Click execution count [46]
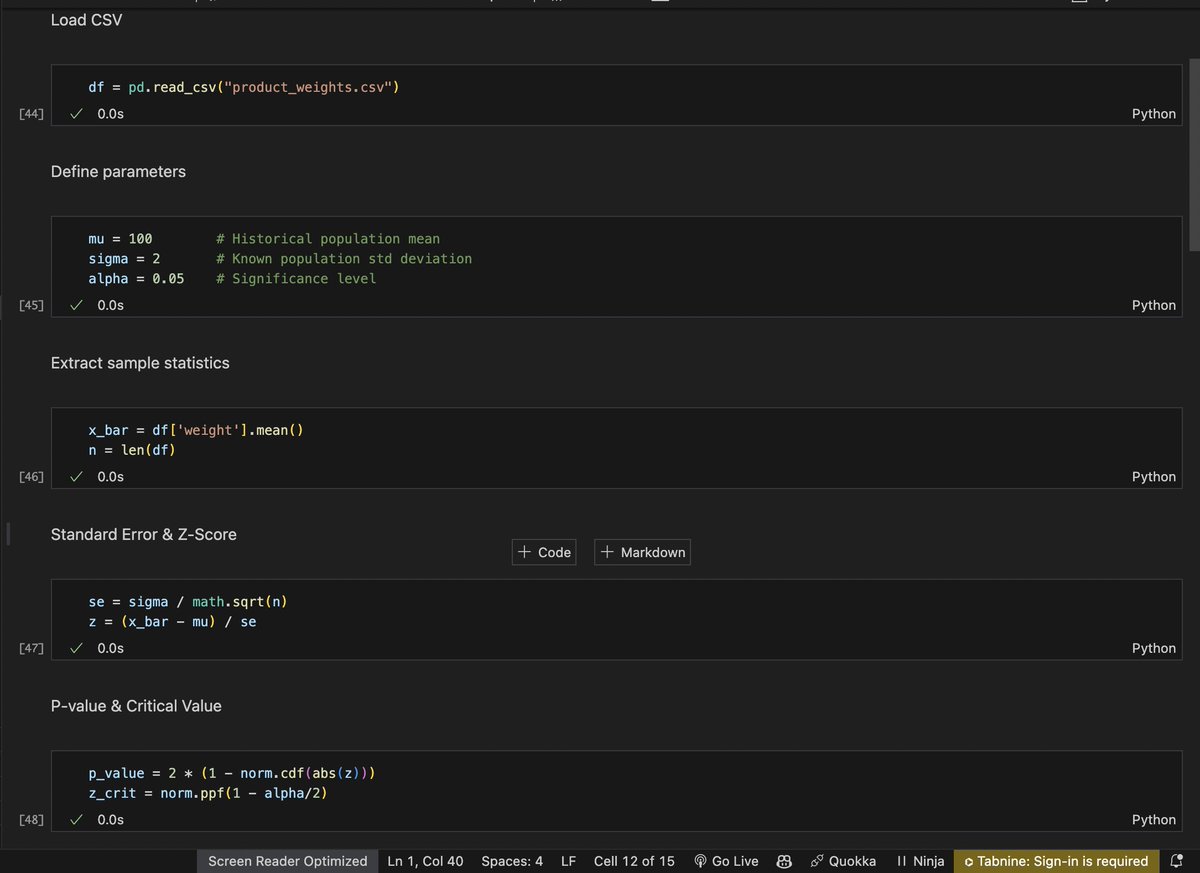 (x=31, y=477)
